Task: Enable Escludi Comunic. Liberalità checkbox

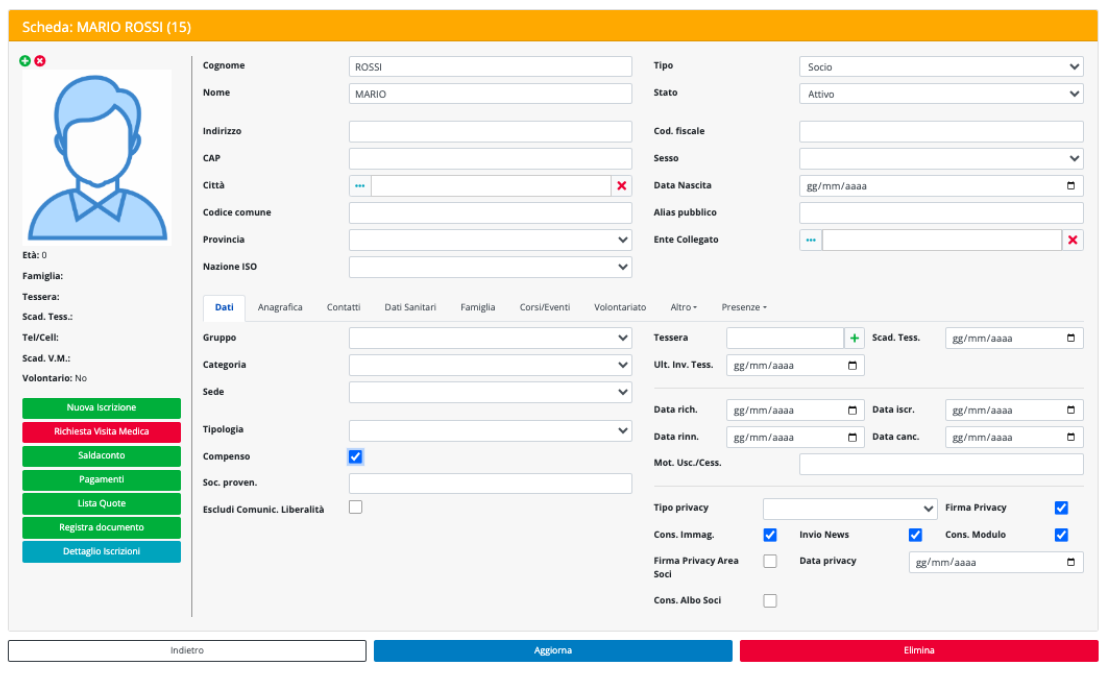Action: [x=356, y=507]
